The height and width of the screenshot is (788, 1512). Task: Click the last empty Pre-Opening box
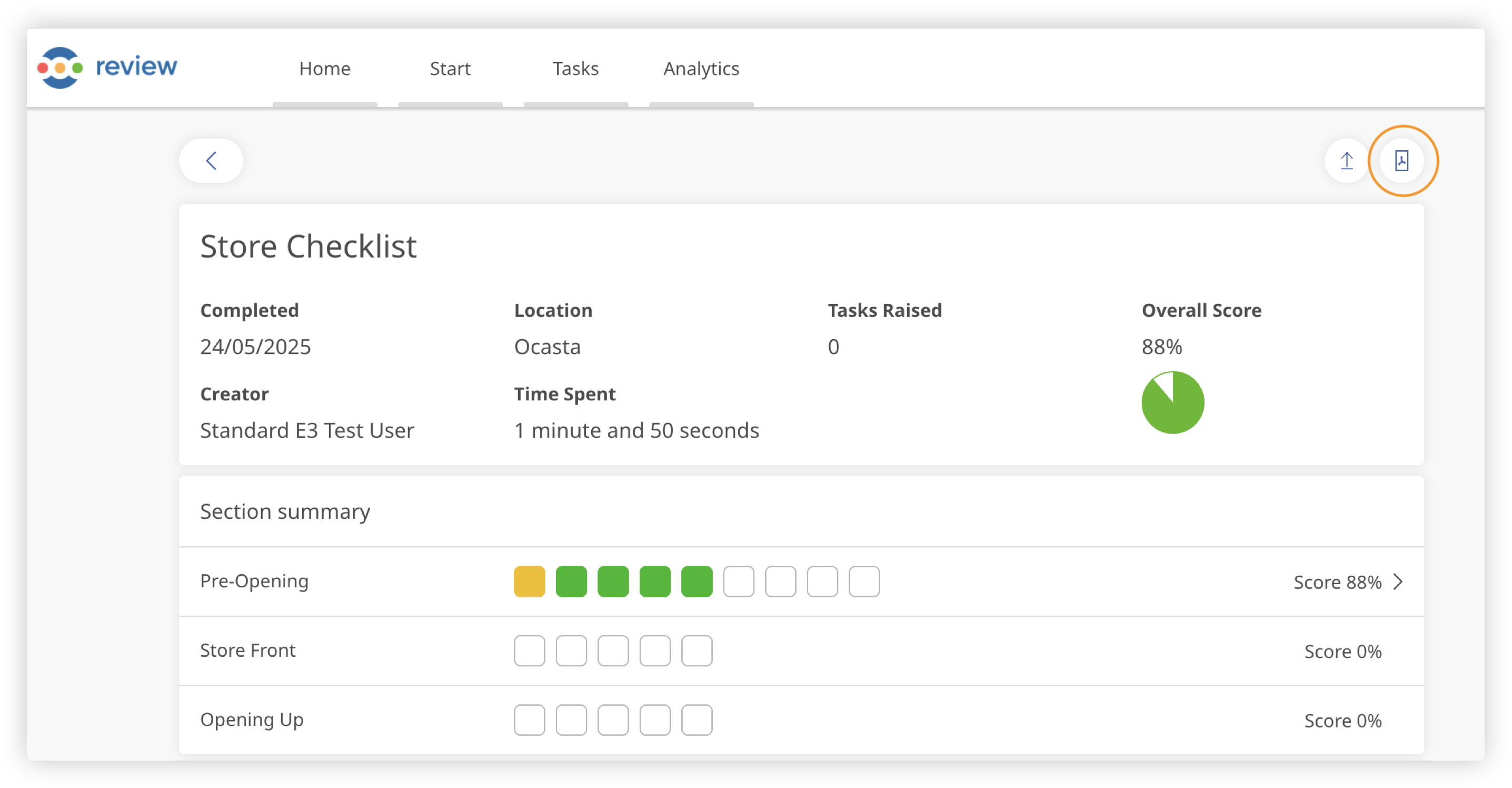[x=863, y=582]
